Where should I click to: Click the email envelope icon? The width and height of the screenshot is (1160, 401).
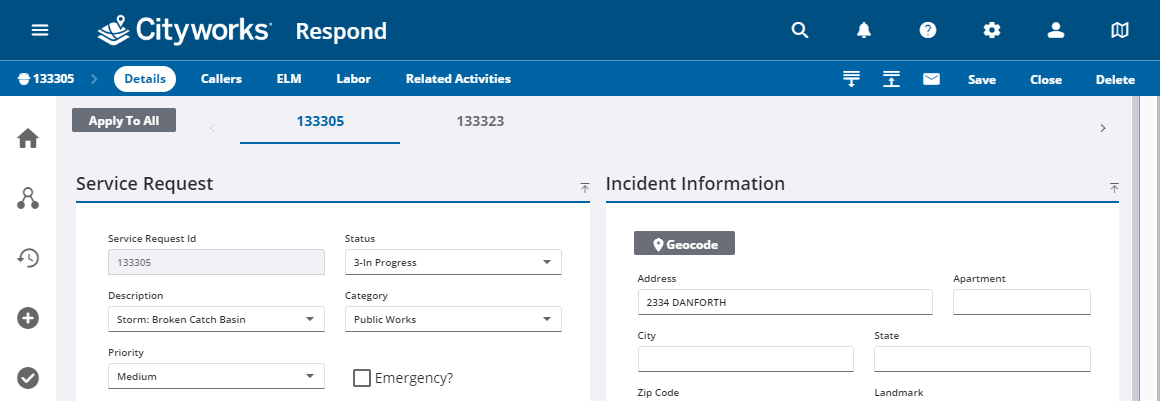[x=931, y=79]
